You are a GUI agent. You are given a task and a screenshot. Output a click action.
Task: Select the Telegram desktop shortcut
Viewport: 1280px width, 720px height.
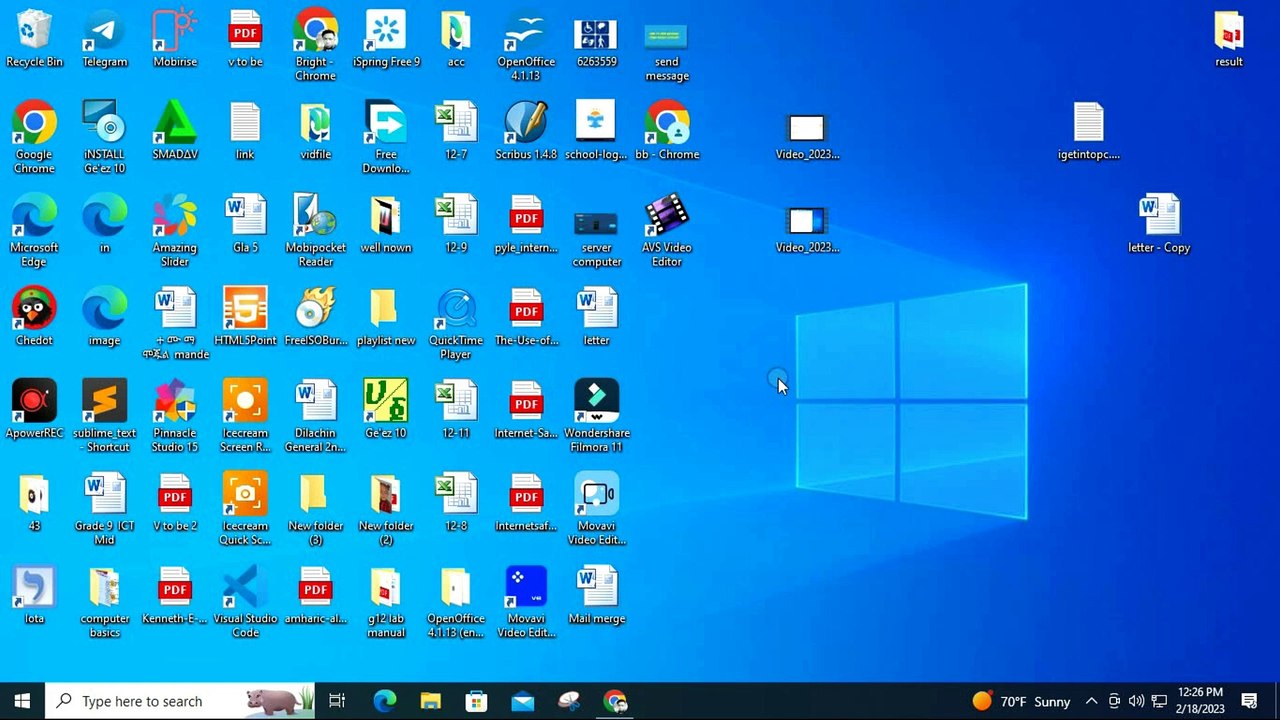pyautogui.click(x=104, y=40)
